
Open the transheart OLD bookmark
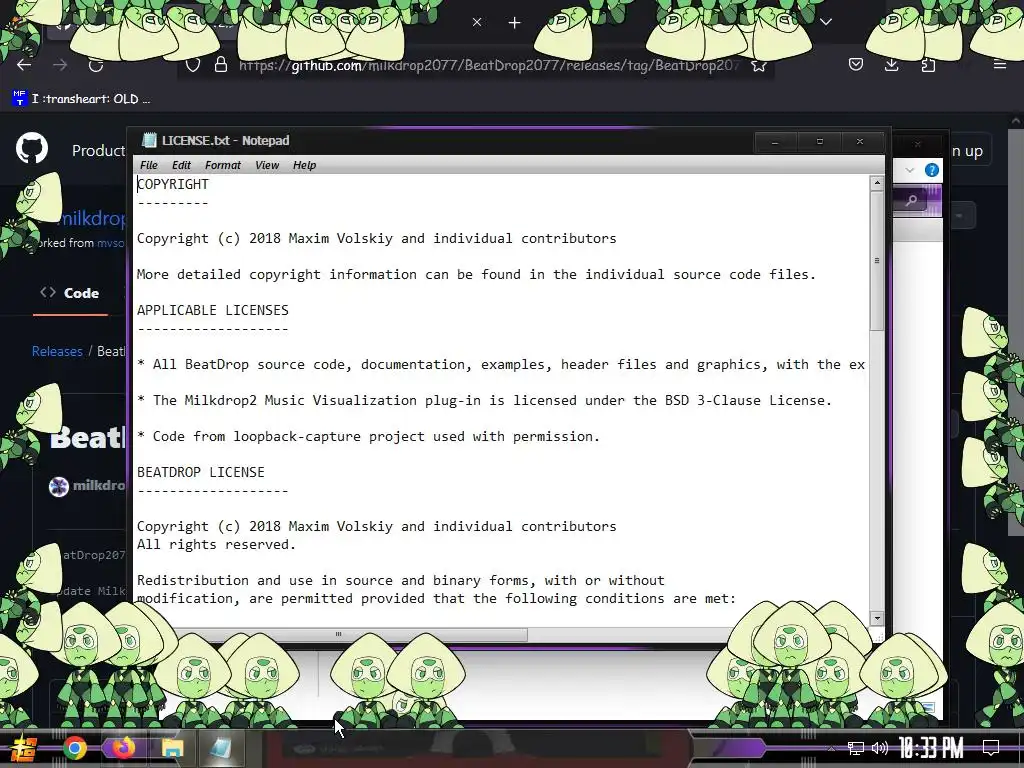point(81,99)
